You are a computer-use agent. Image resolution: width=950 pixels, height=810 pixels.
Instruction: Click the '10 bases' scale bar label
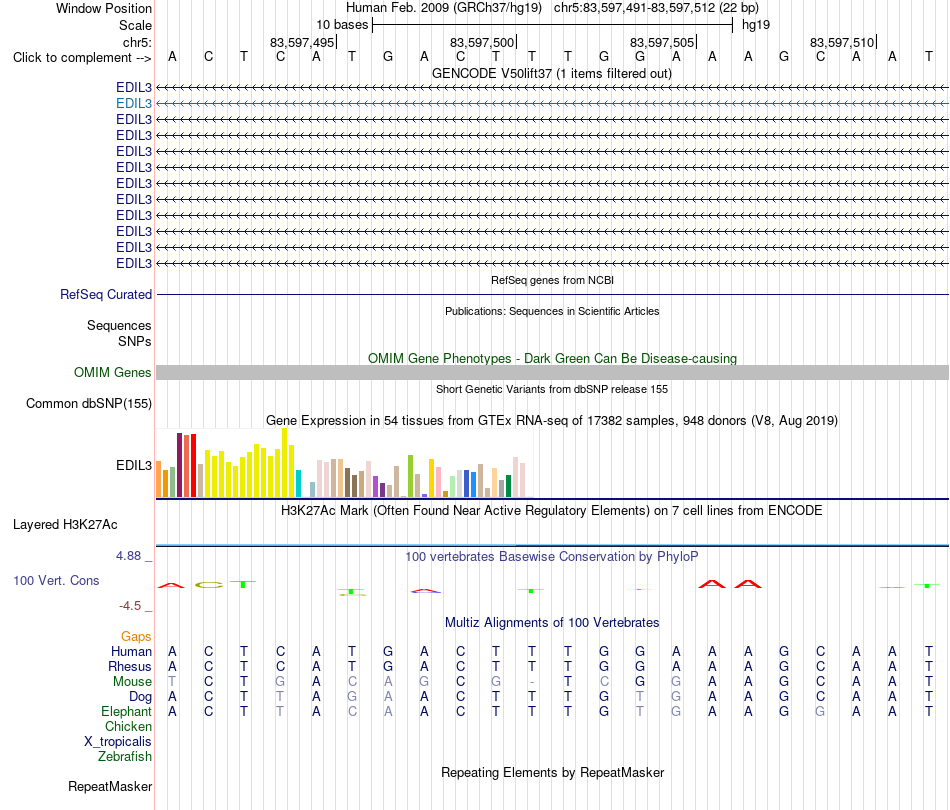(x=342, y=25)
